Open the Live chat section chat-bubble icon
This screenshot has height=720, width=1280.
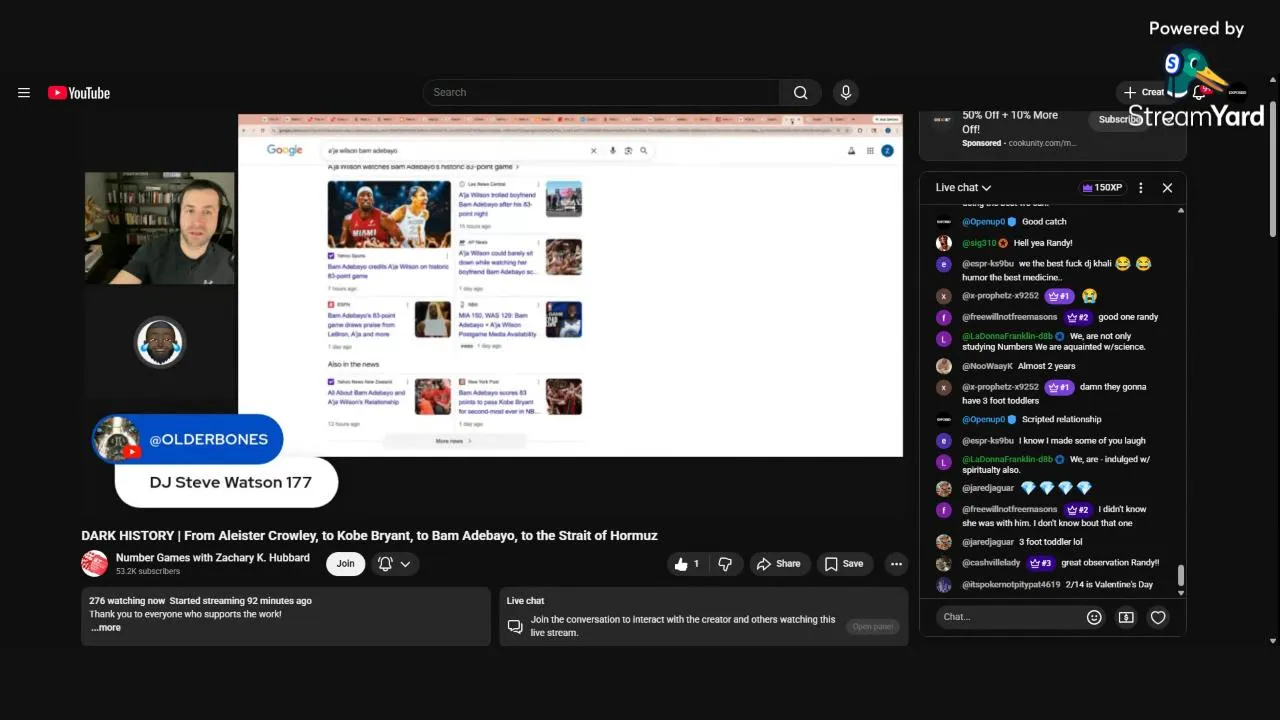click(515, 626)
